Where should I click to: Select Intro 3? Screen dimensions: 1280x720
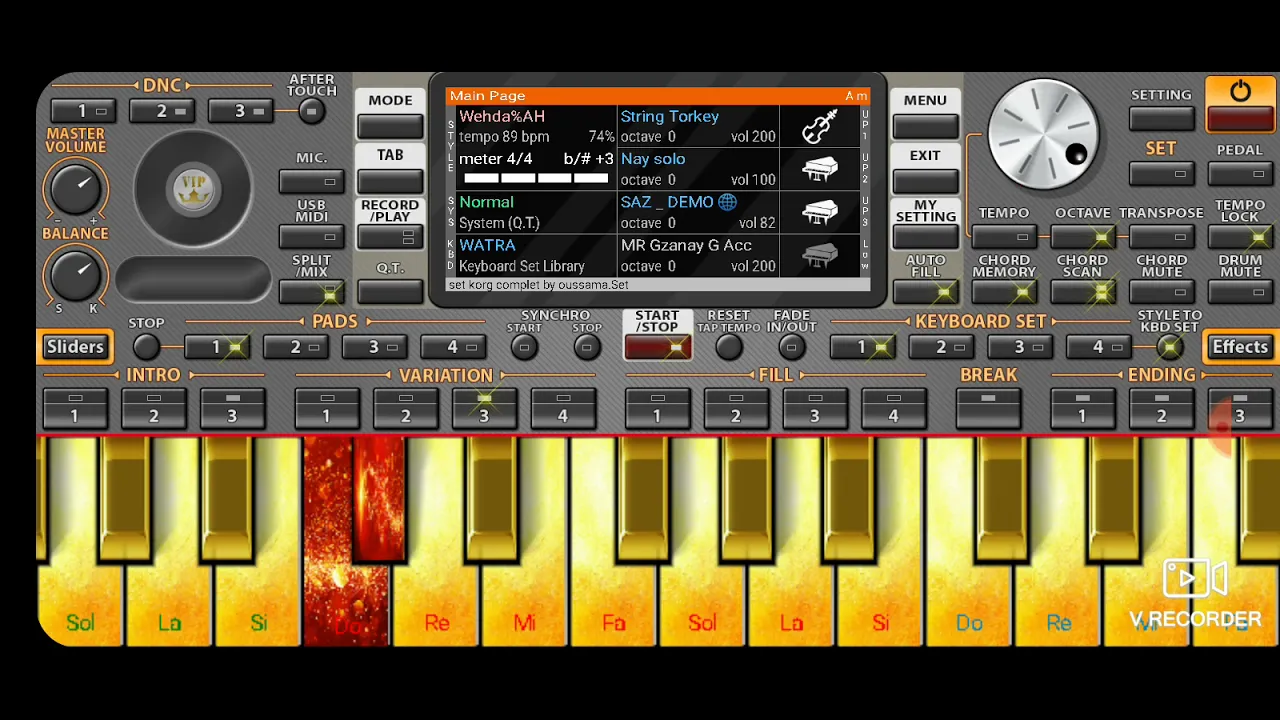(x=232, y=408)
